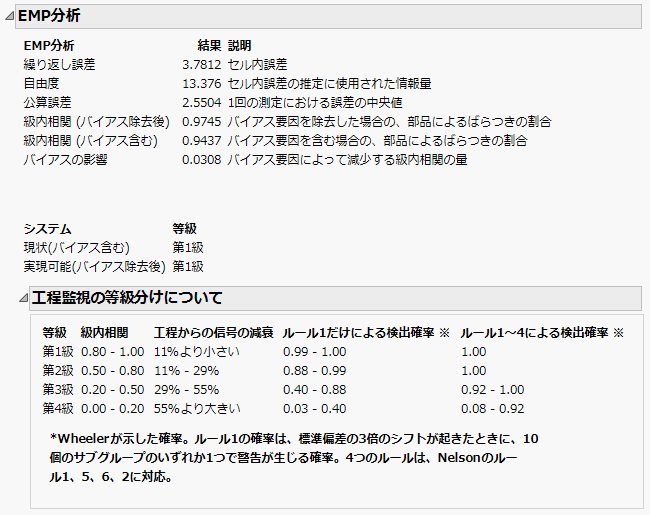Select the 13.376 result value
Viewport: 650px width, 515px height.
point(201,84)
